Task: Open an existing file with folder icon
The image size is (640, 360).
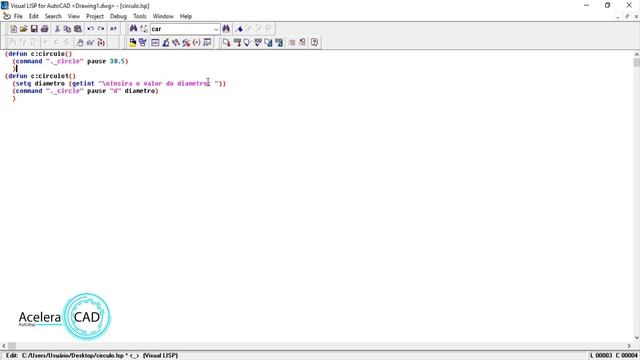Action: [x=24, y=29]
